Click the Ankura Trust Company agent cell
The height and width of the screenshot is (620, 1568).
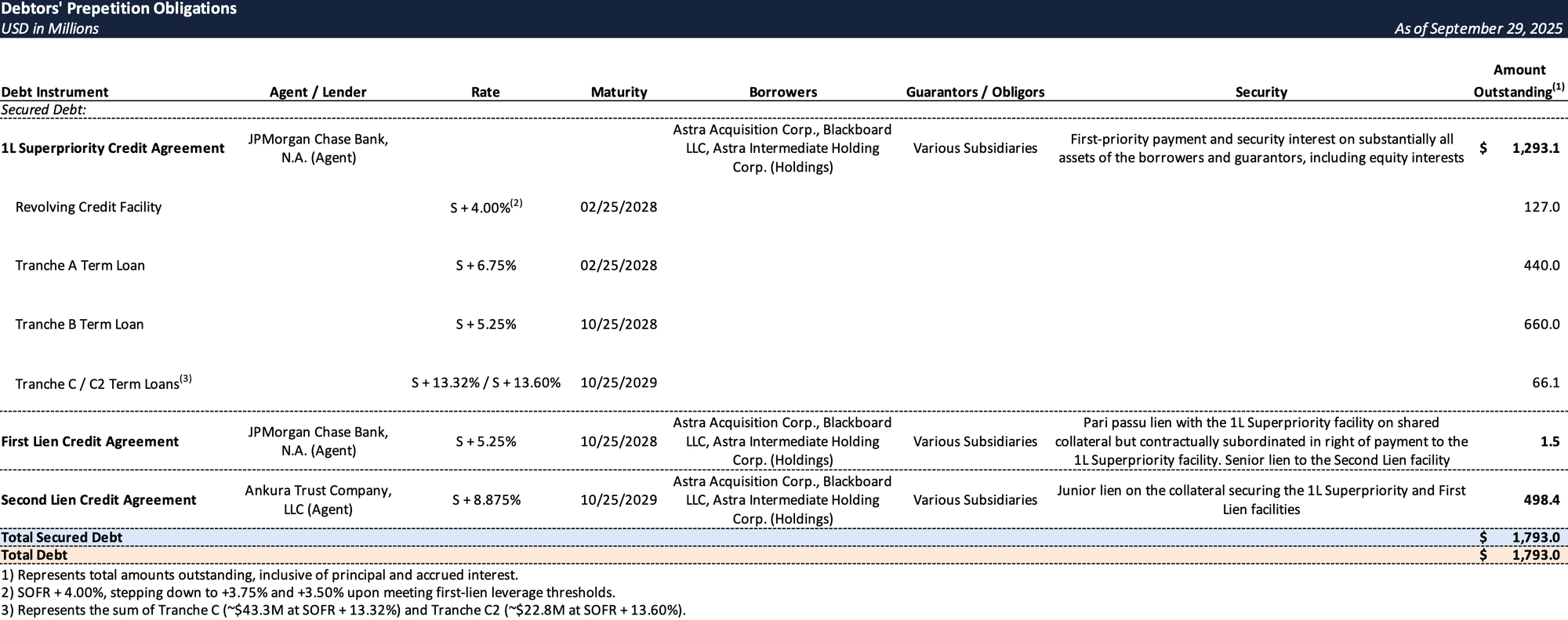pyautogui.click(x=318, y=500)
